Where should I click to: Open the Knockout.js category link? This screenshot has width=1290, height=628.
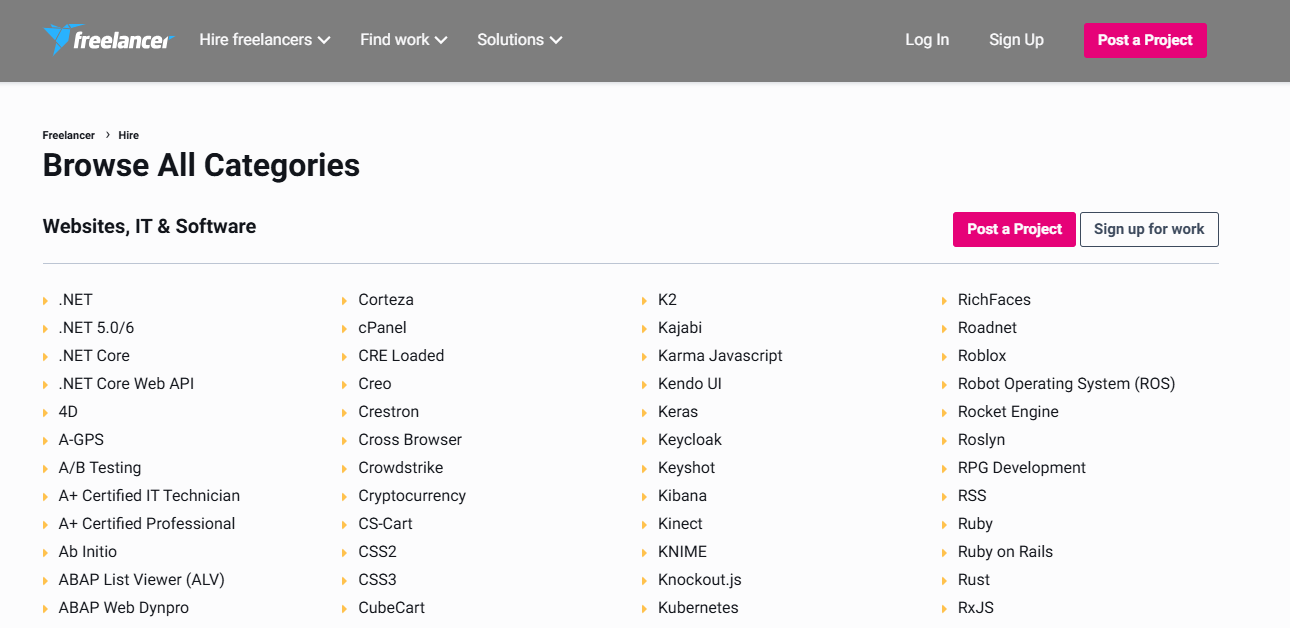tap(699, 580)
